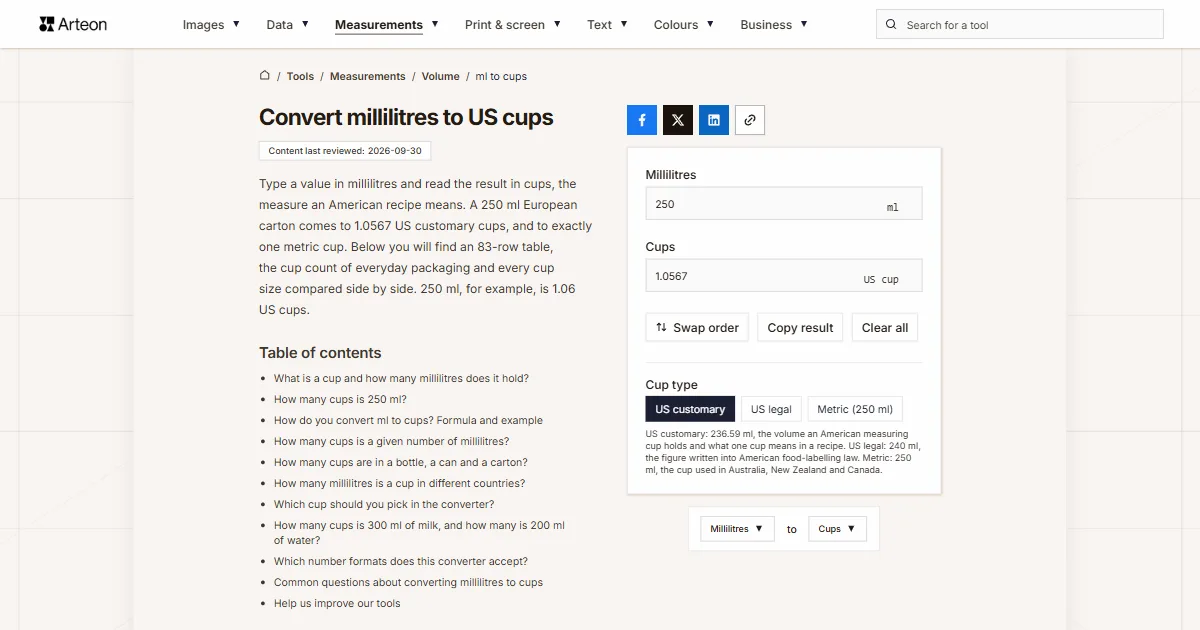Click the search magnifier icon
The width and height of the screenshot is (1200, 630).
[x=892, y=25]
